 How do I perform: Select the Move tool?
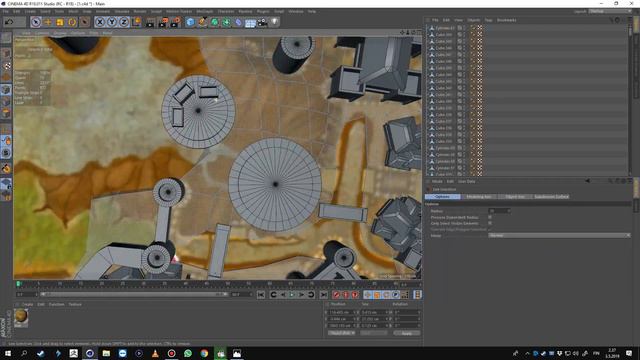pyautogui.click(x=48, y=22)
